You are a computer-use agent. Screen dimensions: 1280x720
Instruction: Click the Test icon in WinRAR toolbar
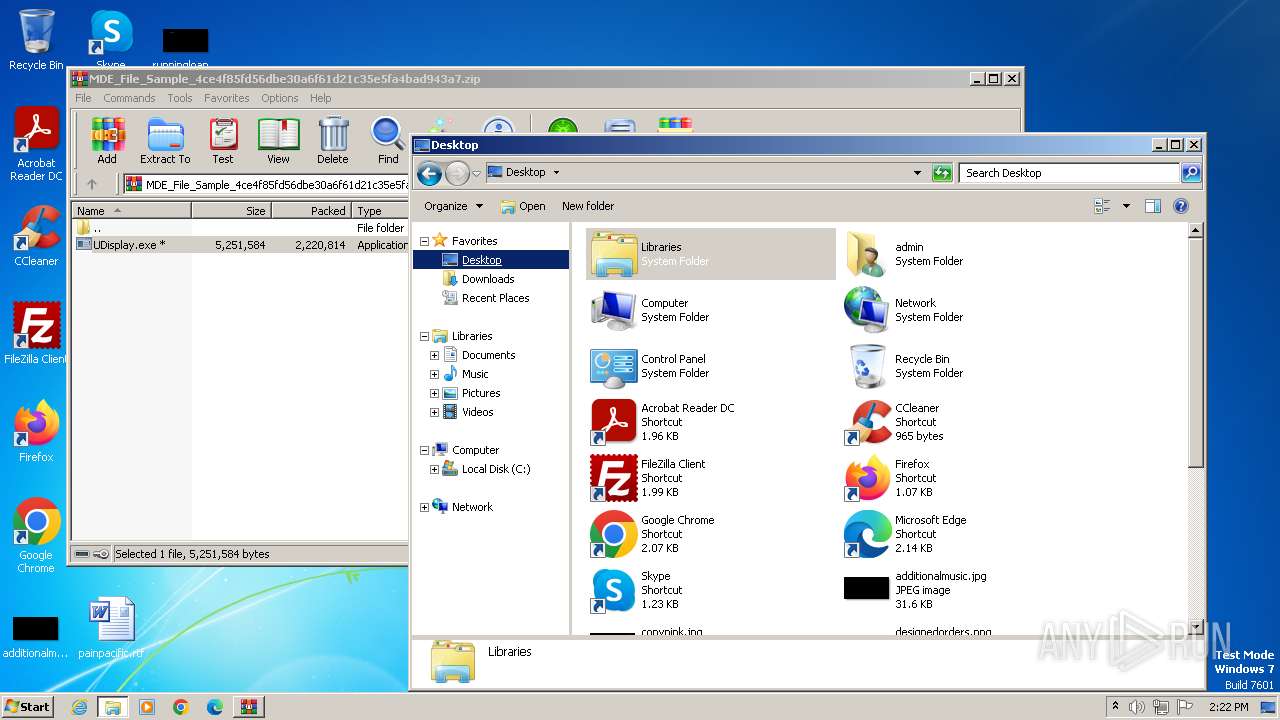[x=223, y=140]
